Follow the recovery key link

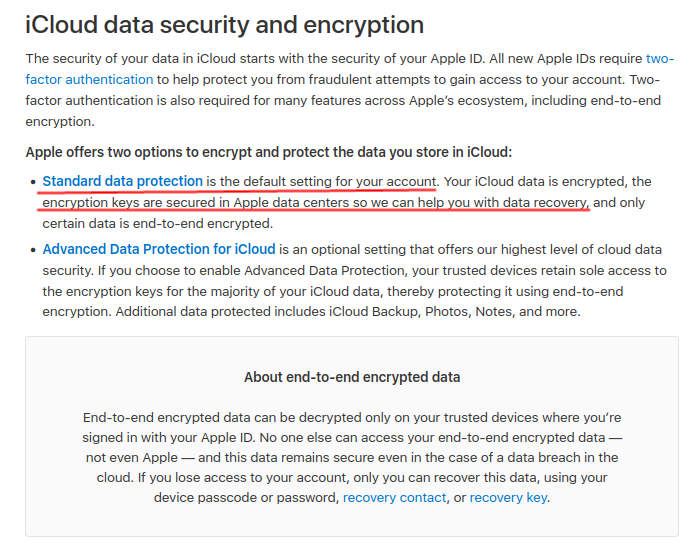(x=508, y=498)
